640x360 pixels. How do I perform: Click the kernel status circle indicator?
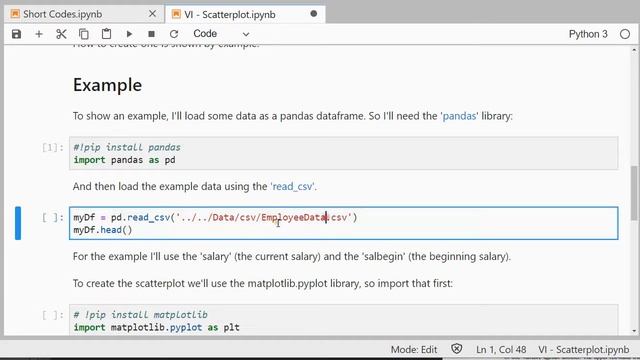point(625,34)
